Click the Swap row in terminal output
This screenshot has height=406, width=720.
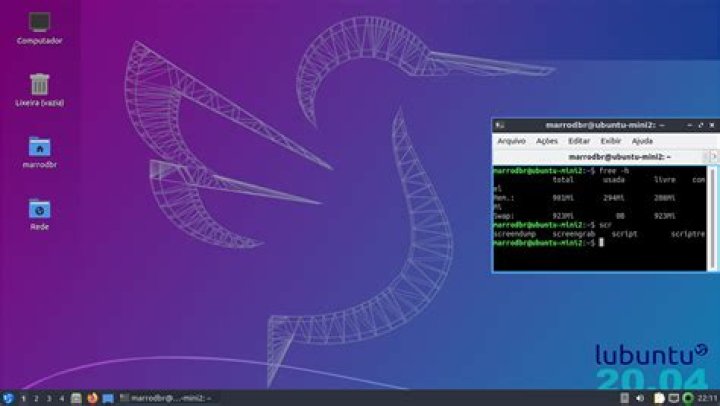pyautogui.click(x=584, y=215)
